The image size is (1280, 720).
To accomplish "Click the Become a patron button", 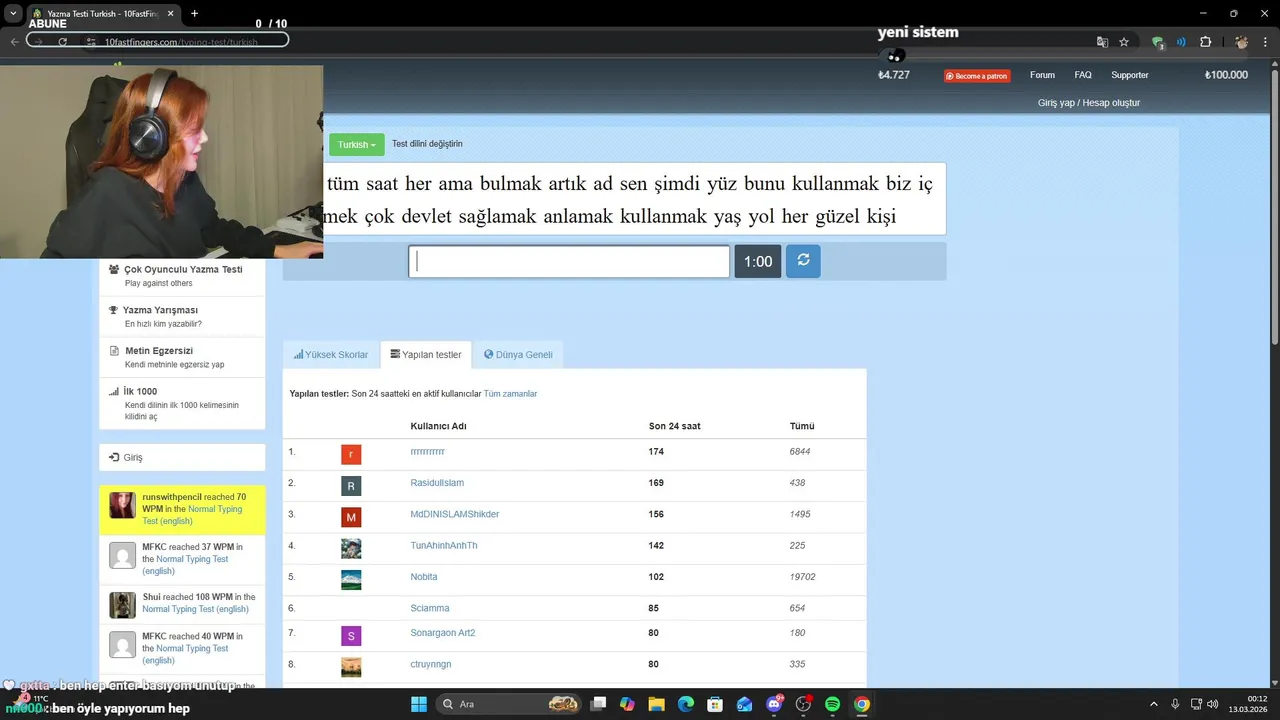I will coord(977,76).
